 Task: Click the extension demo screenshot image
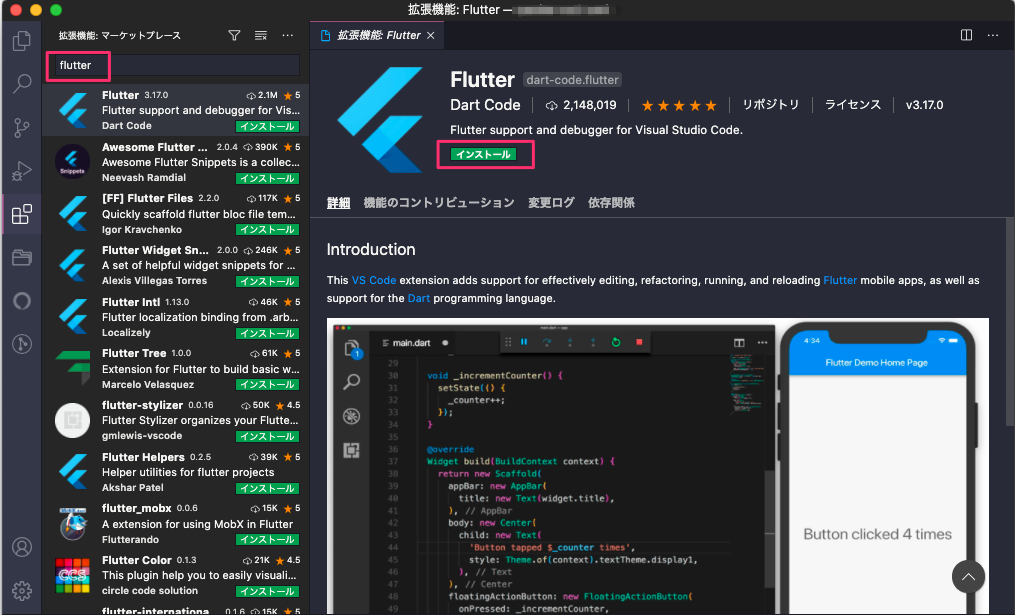658,466
